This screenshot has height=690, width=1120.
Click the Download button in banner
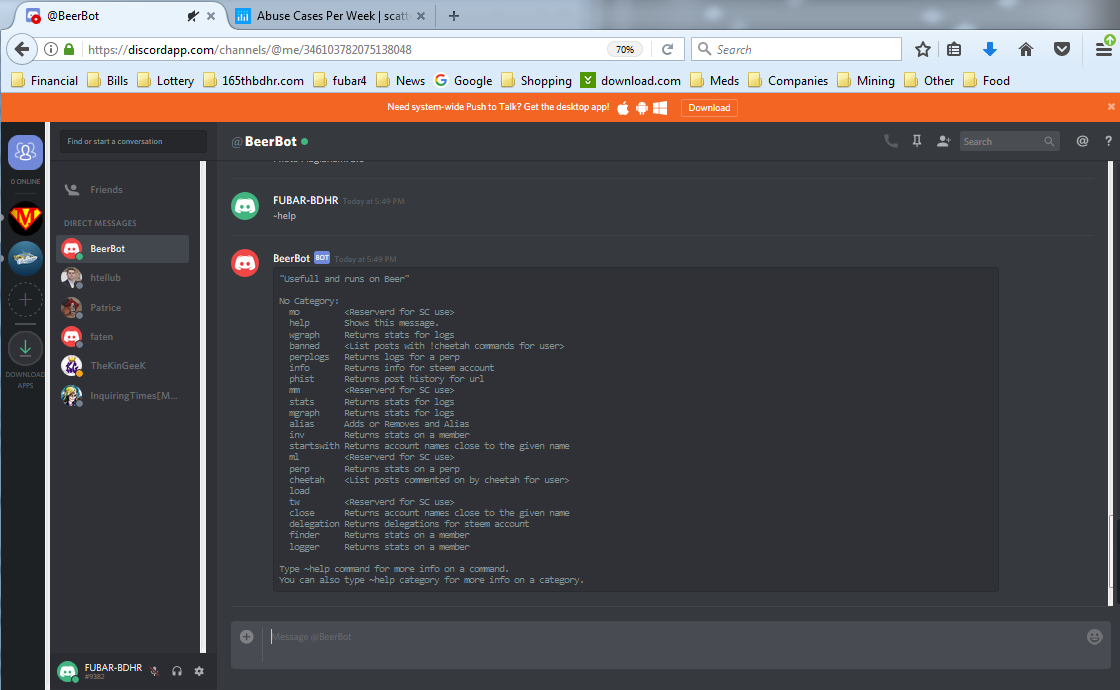point(709,108)
